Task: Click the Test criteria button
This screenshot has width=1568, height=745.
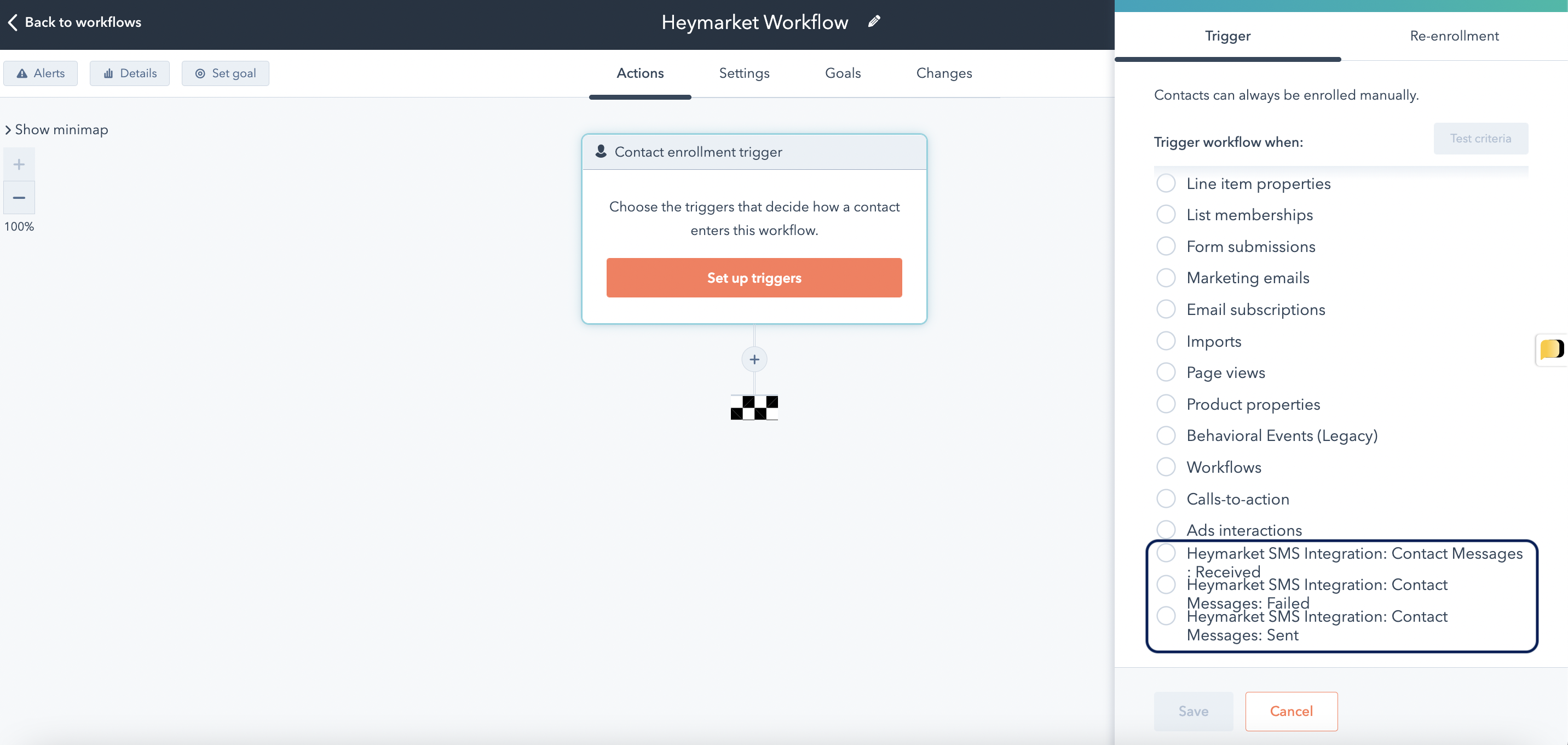Action: click(1480, 138)
